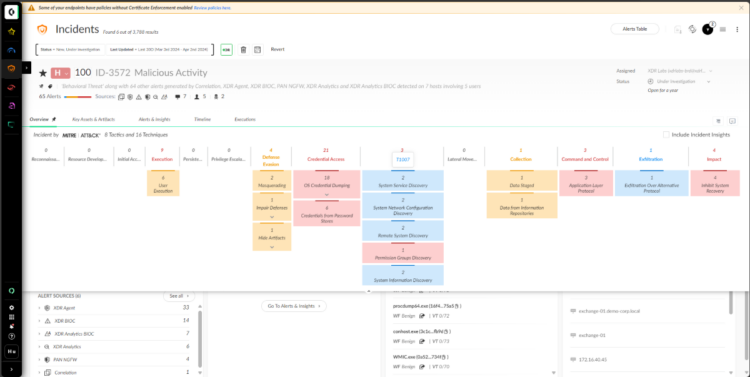Expand the XDR Agent alert source row
The width and height of the screenshot is (750, 377).
coord(39,308)
